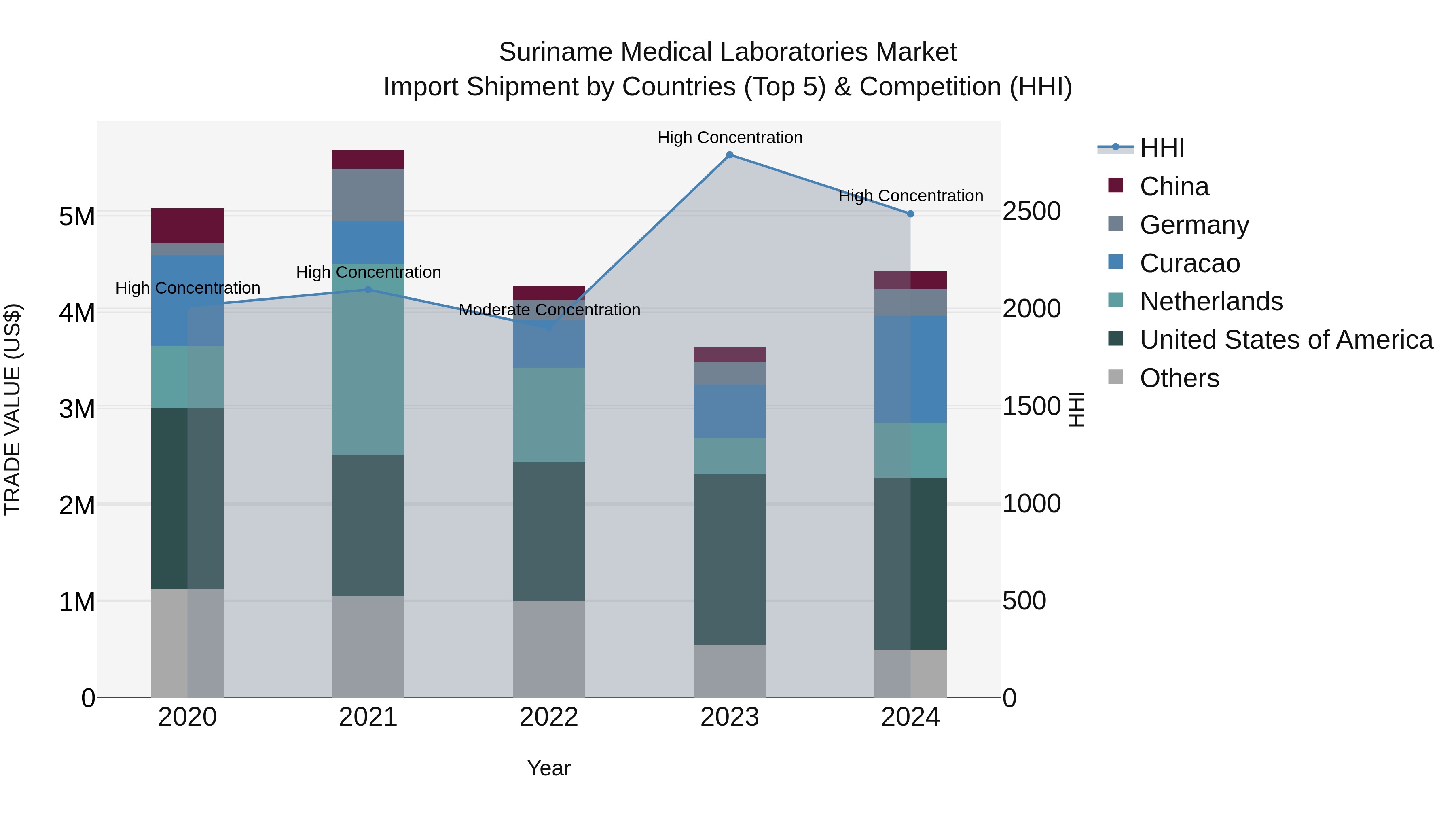Viewport: 1456px width, 819px height.
Task: Click the 2020 x-axis label
Action: point(188,717)
